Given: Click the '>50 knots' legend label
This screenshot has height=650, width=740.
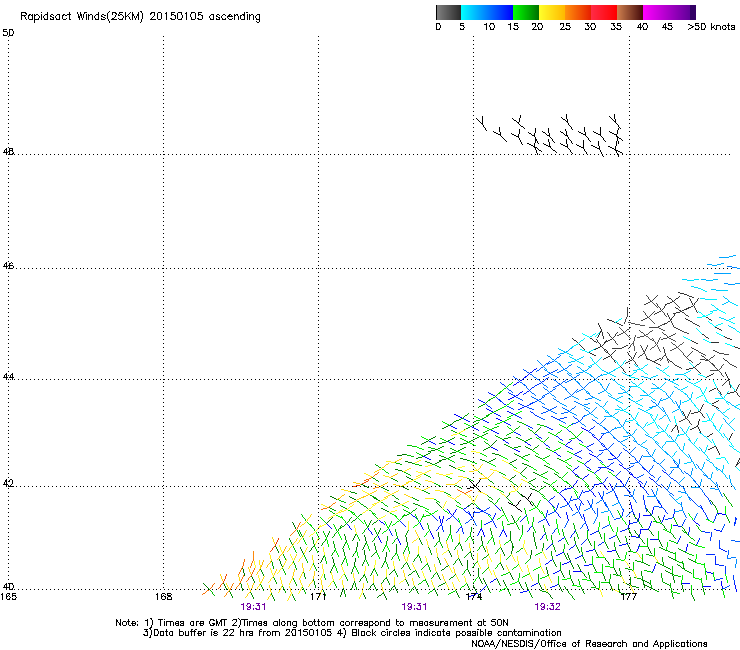Looking at the screenshot, I should tap(711, 27).
